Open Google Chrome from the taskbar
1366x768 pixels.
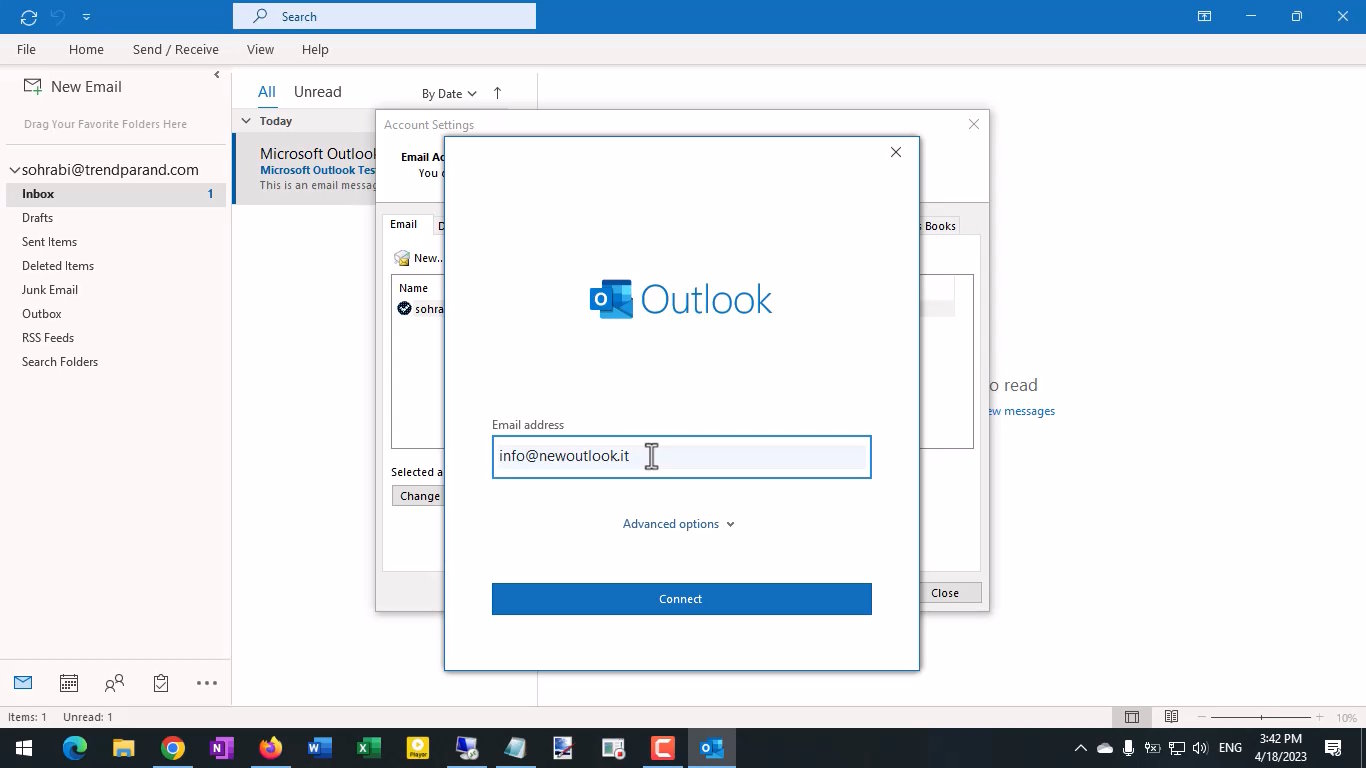[x=173, y=748]
